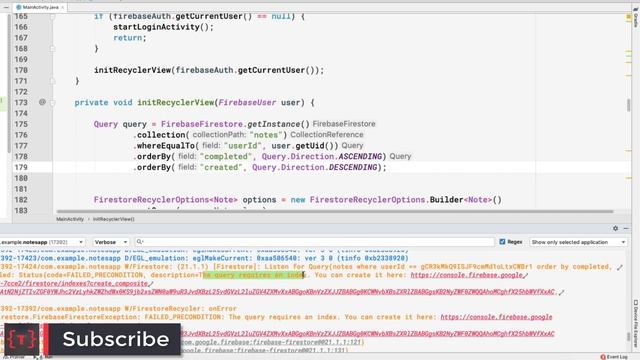Open the Verbose log level dropdown
The width and height of the screenshot is (640, 360).
coord(111,242)
